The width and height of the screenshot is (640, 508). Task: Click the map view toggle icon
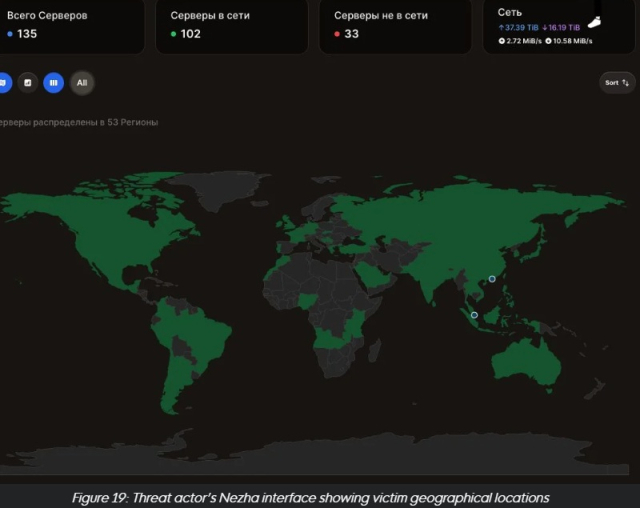pyautogui.click(x=3, y=83)
